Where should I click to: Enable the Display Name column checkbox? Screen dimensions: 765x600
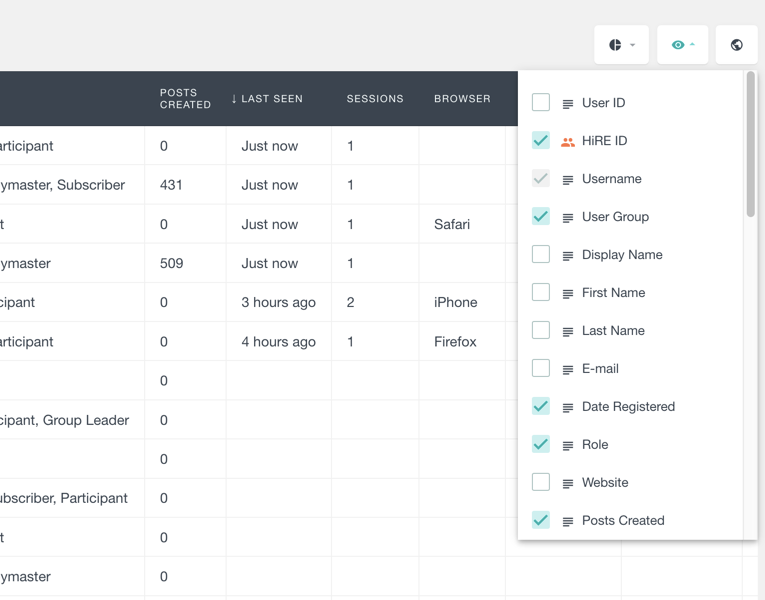541,254
